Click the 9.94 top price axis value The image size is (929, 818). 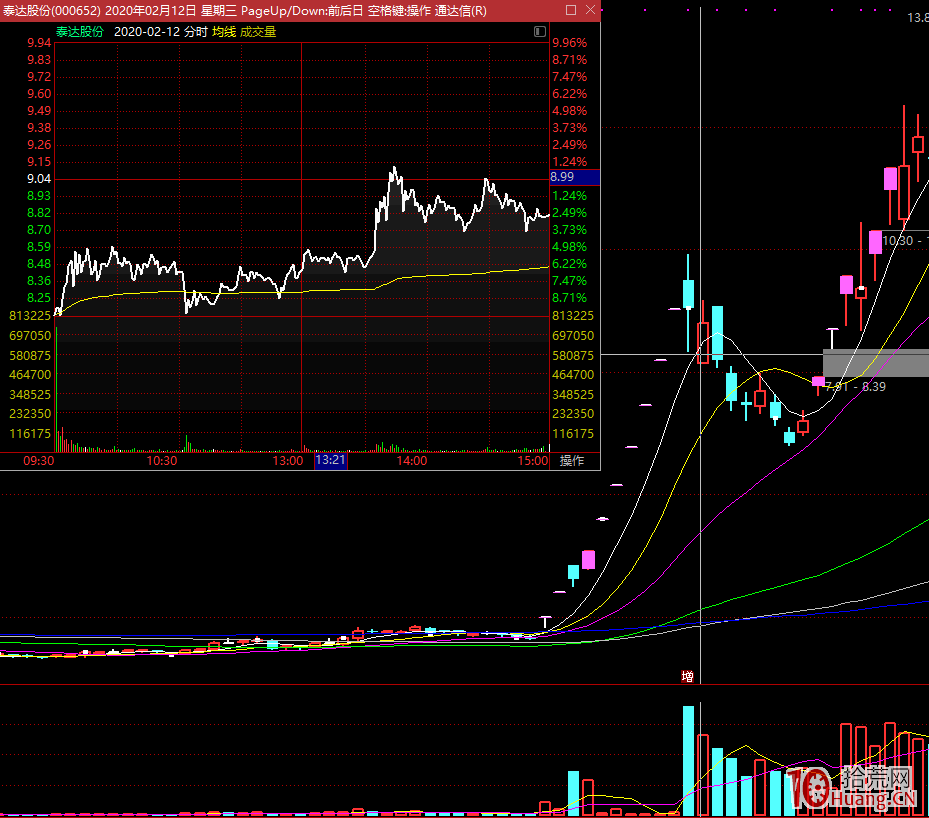[39, 43]
